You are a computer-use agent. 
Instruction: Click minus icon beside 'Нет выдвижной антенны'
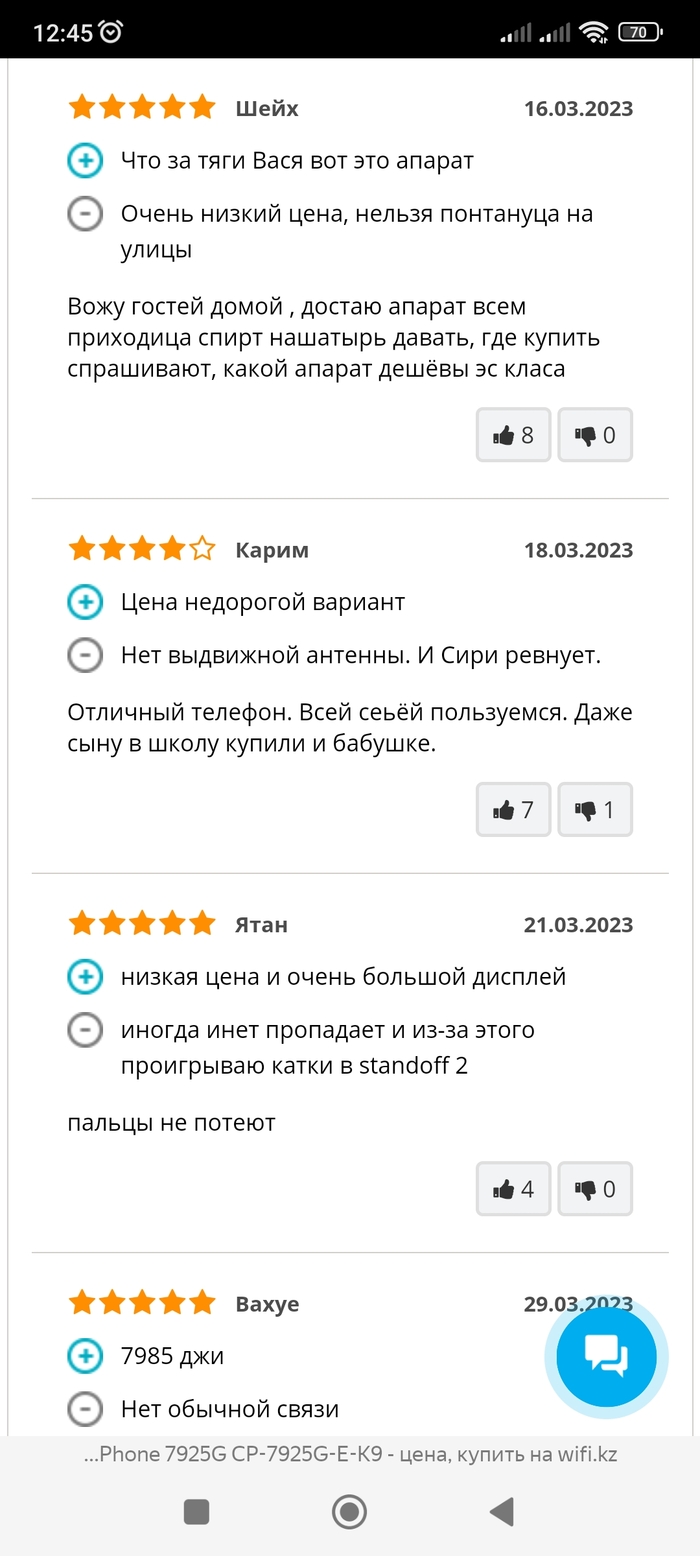(x=85, y=656)
